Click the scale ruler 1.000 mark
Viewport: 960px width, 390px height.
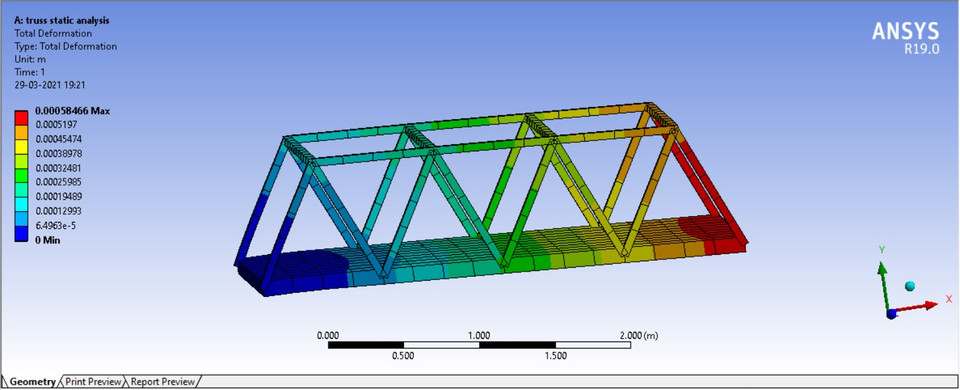click(479, 336)
